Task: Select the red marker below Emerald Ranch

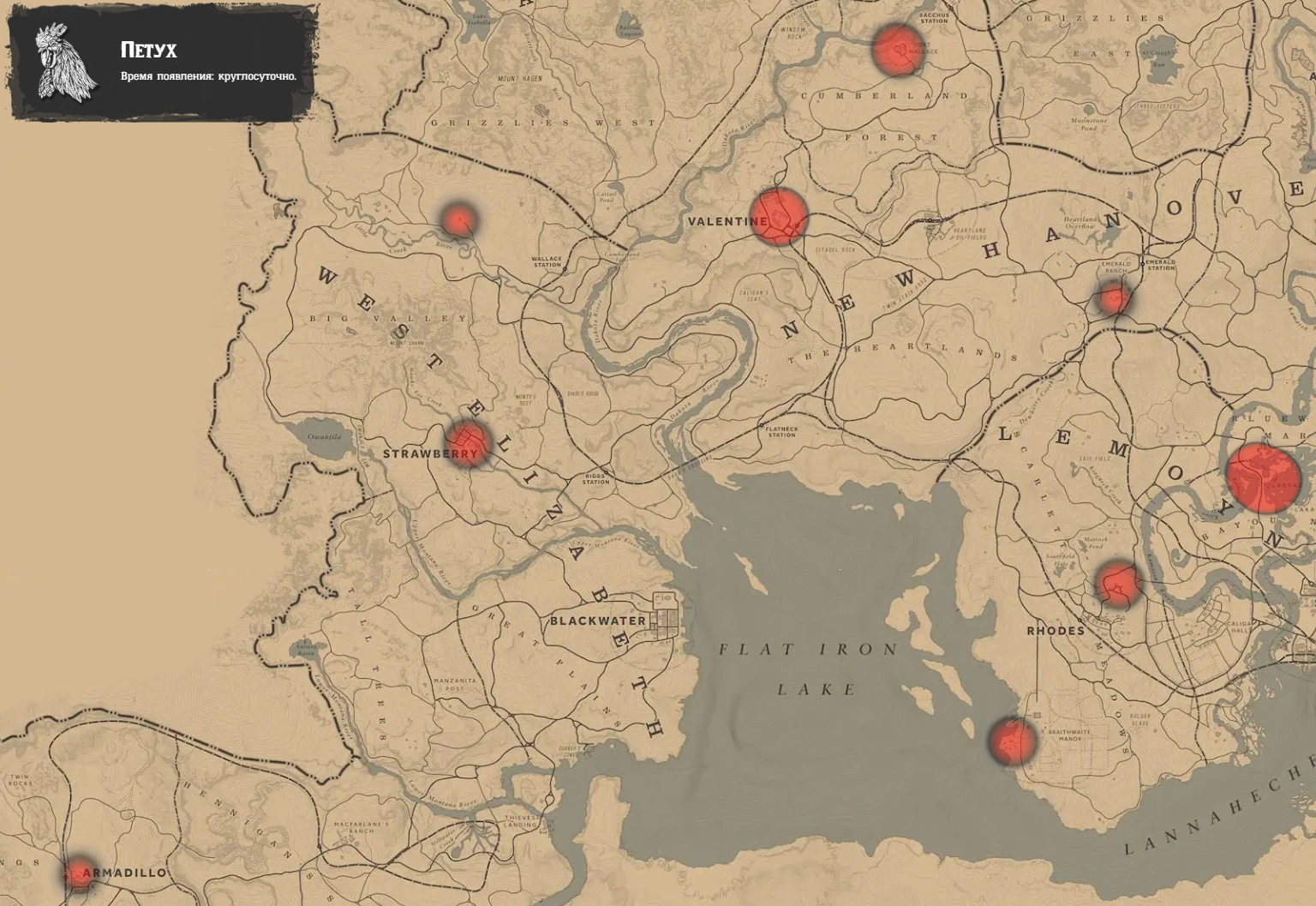Action: pyautogui.click(x=1114, y=299)
